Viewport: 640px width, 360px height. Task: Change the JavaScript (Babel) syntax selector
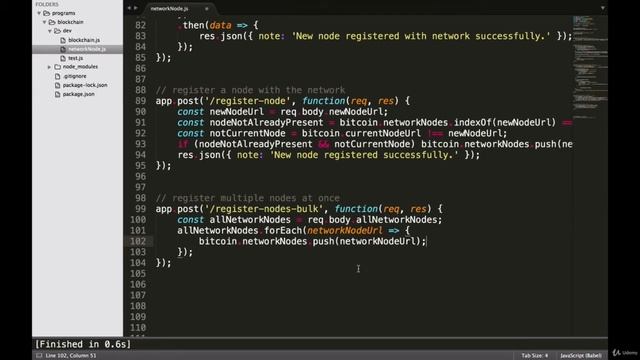(x=580, y=356)
